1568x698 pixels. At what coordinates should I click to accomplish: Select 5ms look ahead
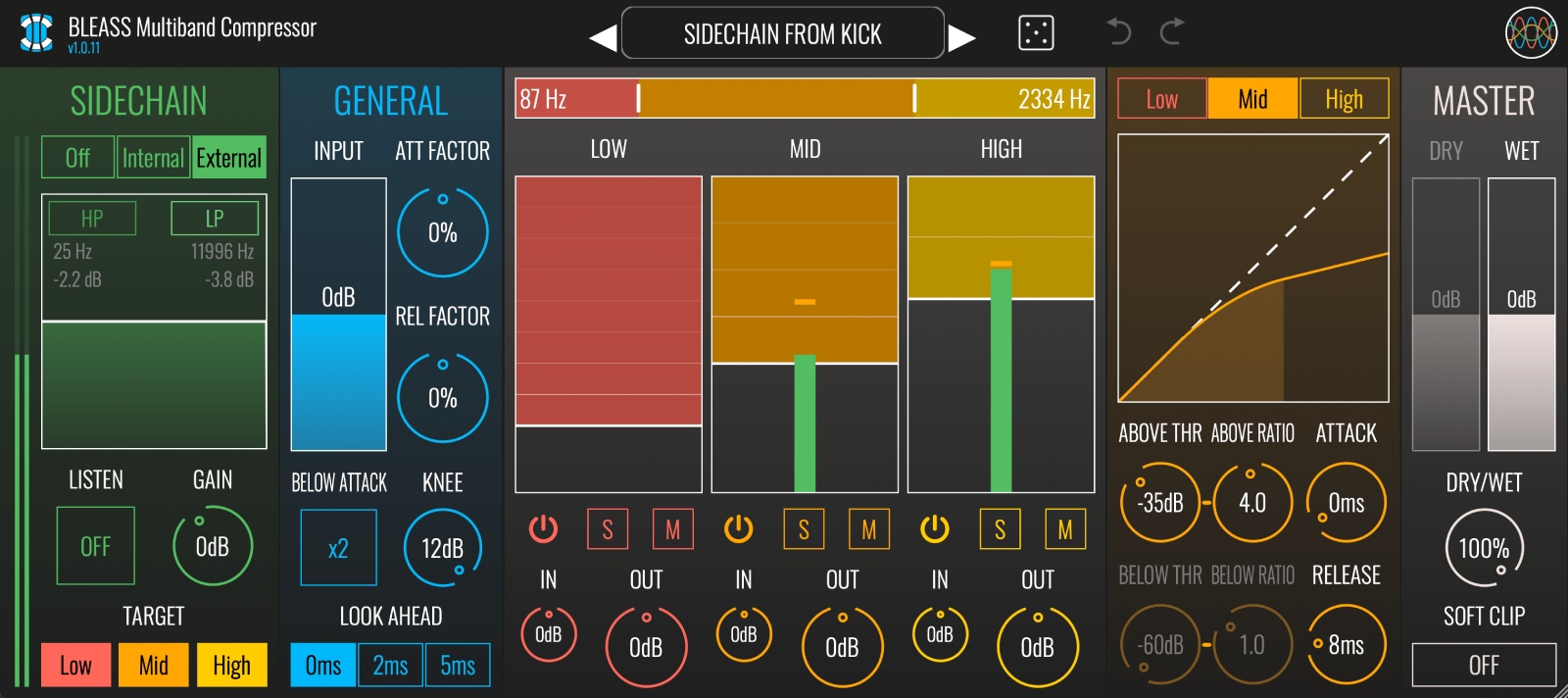click(458, 666)
